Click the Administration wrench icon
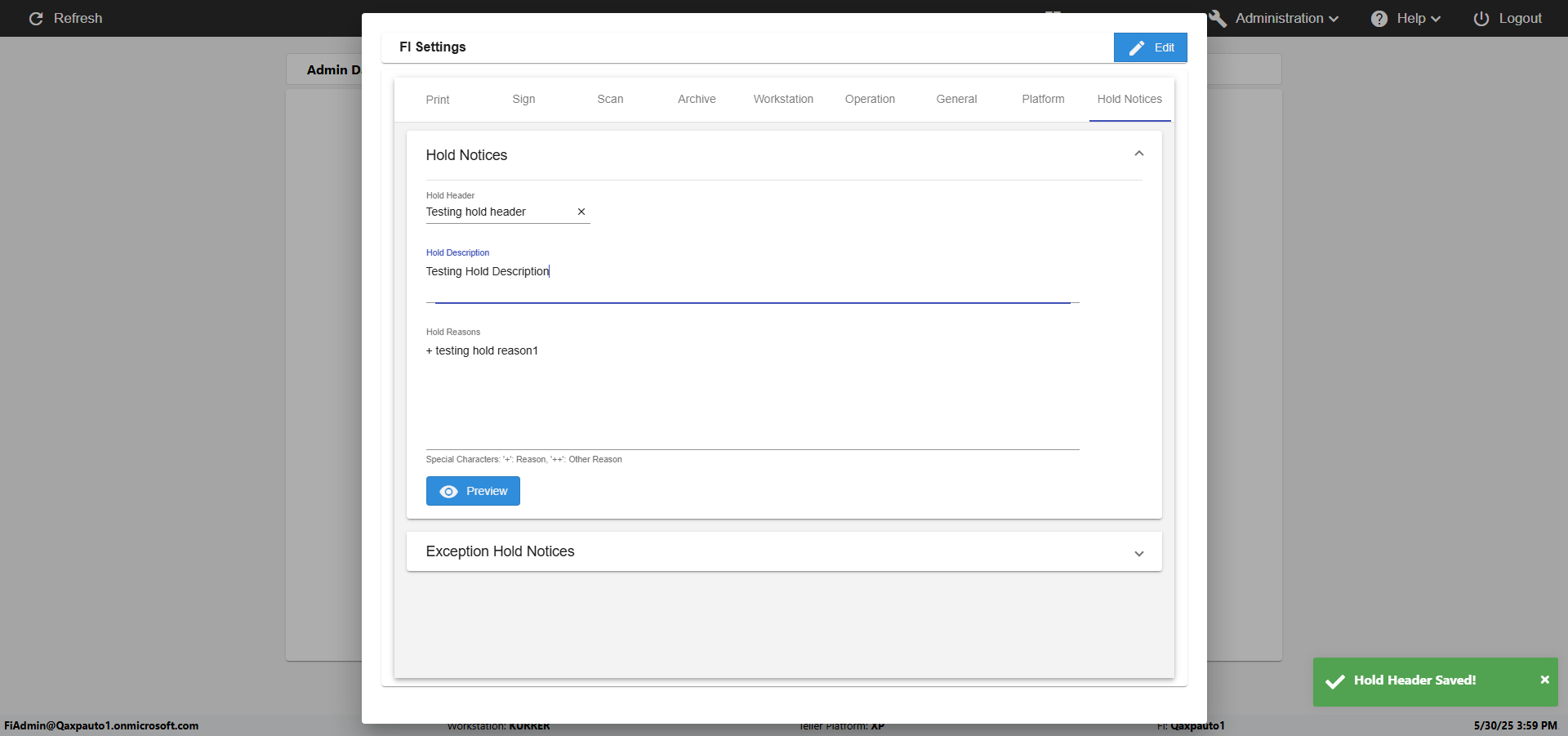1568x736 pixels. click(1218, 19)
